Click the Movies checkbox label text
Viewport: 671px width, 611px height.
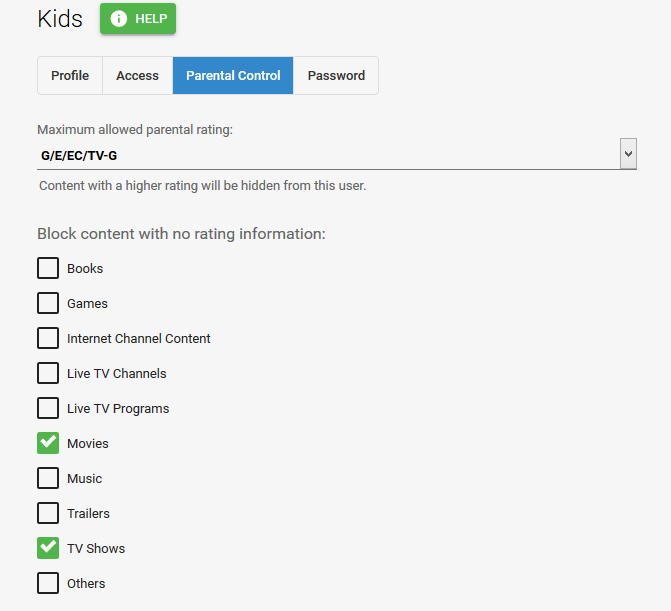coord(88,444)
